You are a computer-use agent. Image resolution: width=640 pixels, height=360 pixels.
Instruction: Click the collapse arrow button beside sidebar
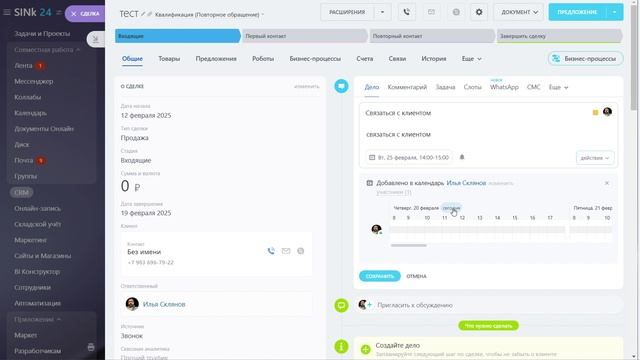pos(96,39)
